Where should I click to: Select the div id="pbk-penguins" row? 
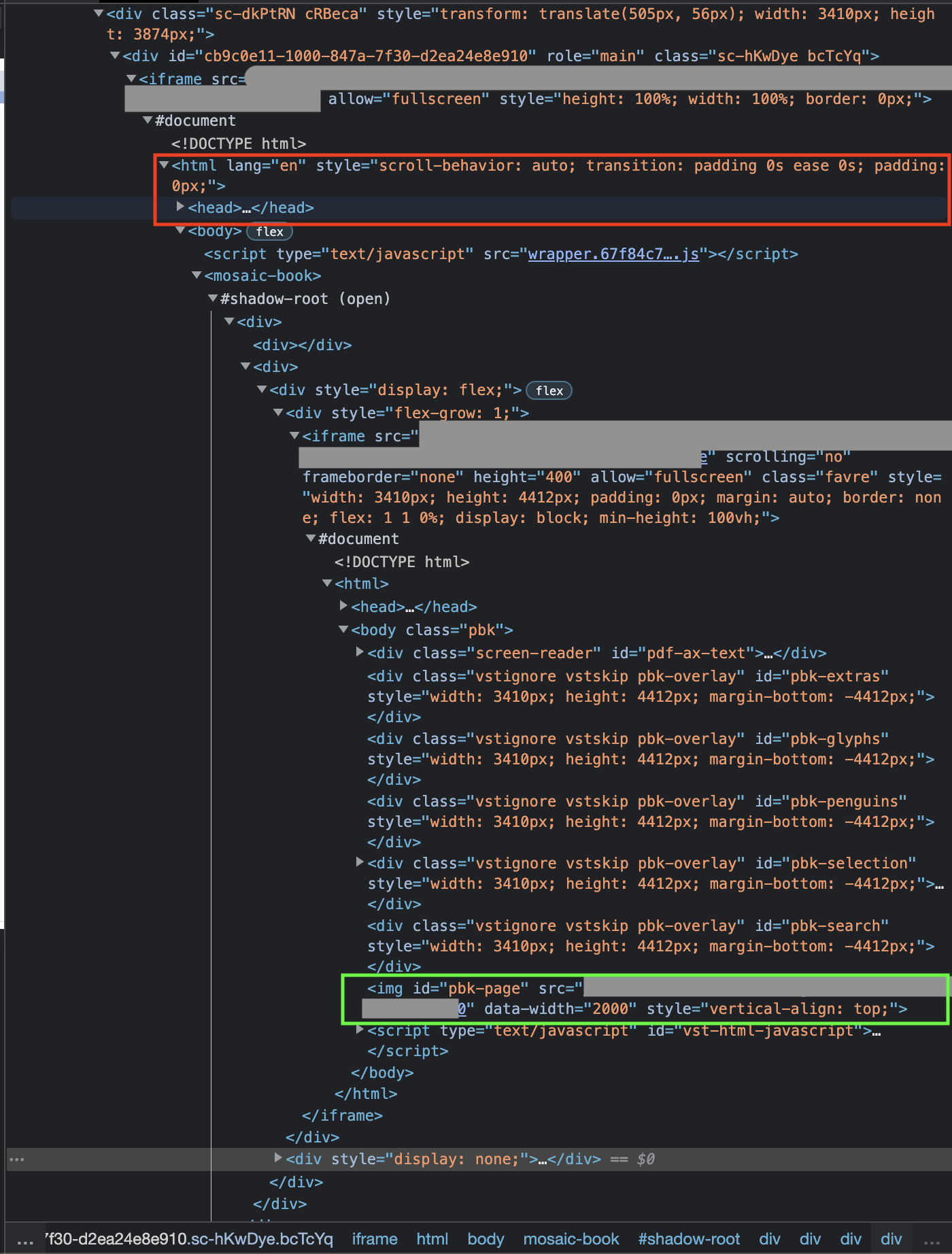click(651, 821)
